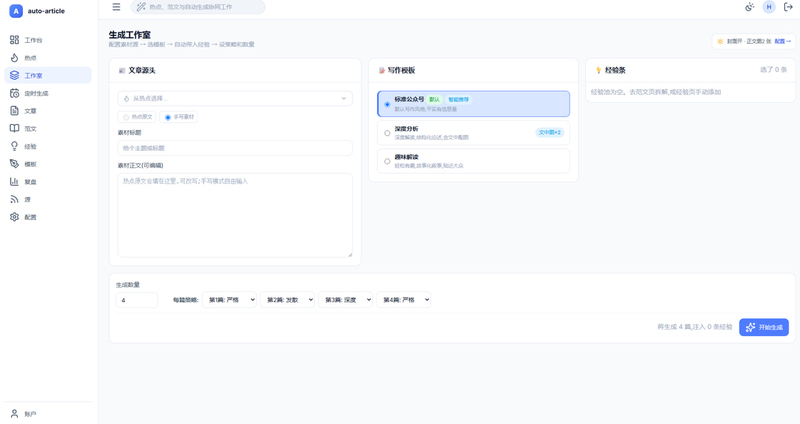Click the 每篇策略 label
800x424 pixels.
pos(186,300)
